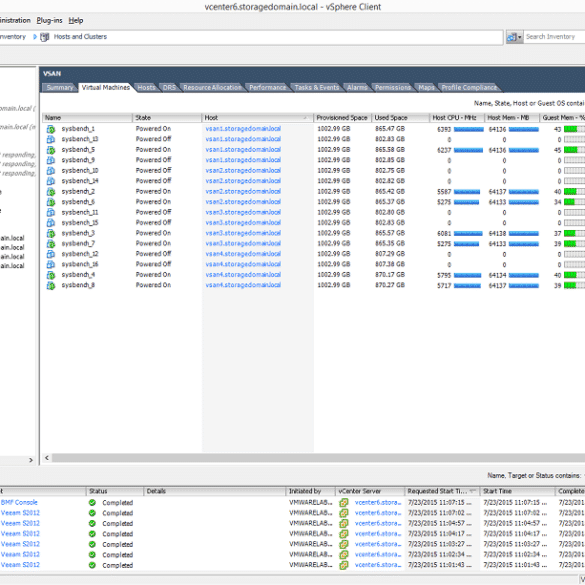Open the DRS tab
Image resolution: width=585 pixels, height=585 pixels.
click(x=169, y=88)
